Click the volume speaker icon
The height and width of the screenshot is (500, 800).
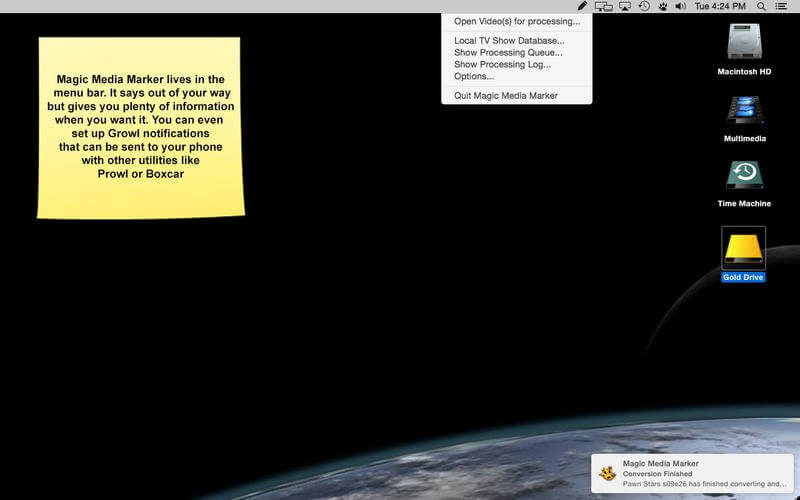point(681,6)
